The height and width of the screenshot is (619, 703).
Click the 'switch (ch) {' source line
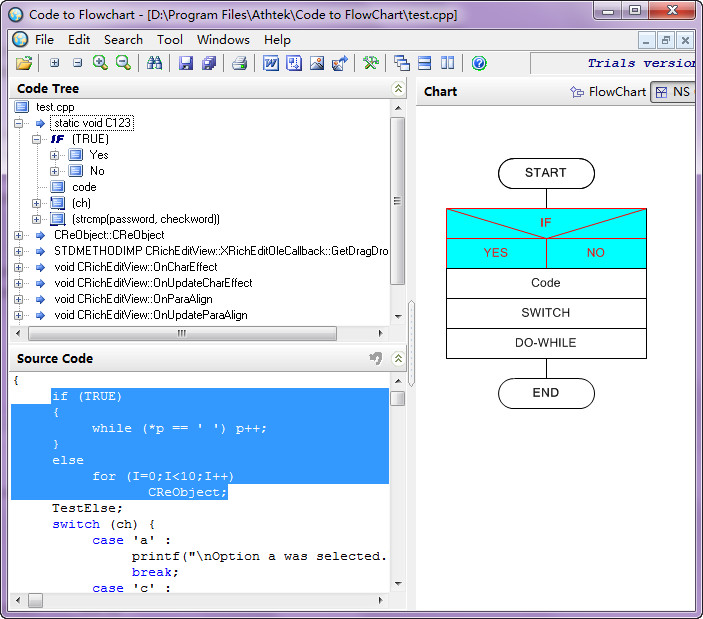104,524
